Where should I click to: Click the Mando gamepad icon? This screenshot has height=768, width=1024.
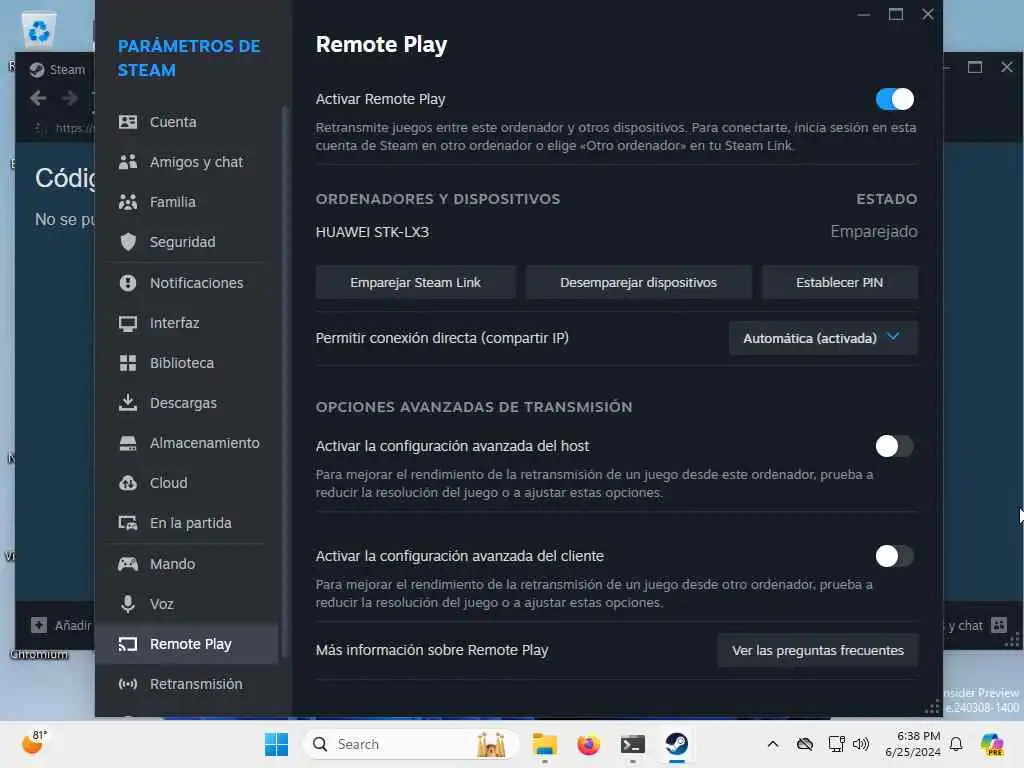pyautogui.click(x=128, y=564)
